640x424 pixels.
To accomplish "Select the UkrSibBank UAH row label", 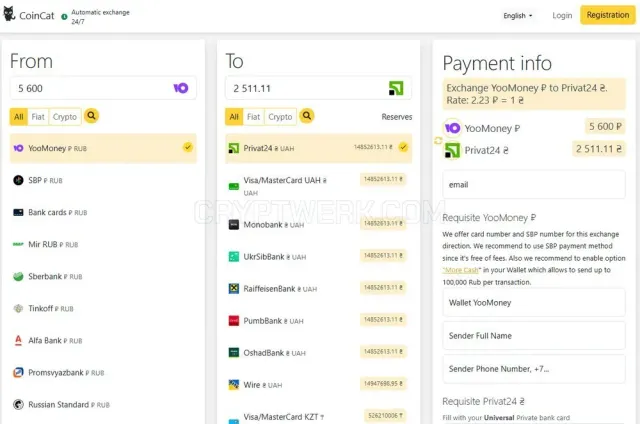I will click(274, 257).
